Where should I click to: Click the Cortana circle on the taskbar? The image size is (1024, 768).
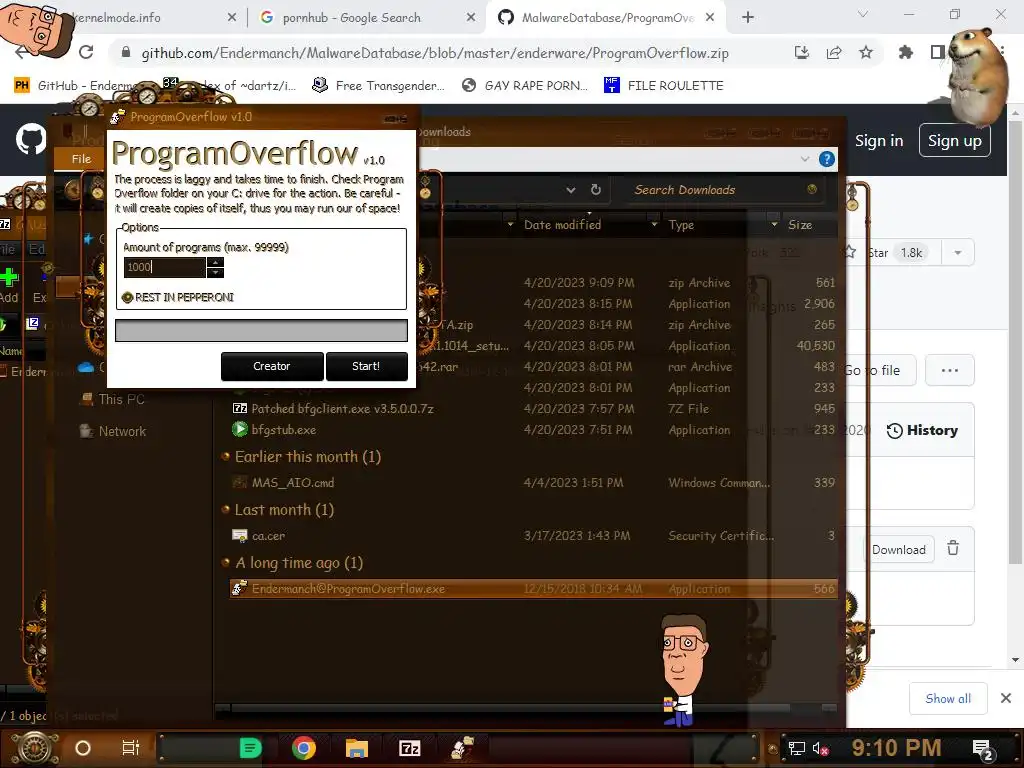click(x=83, y=748)
